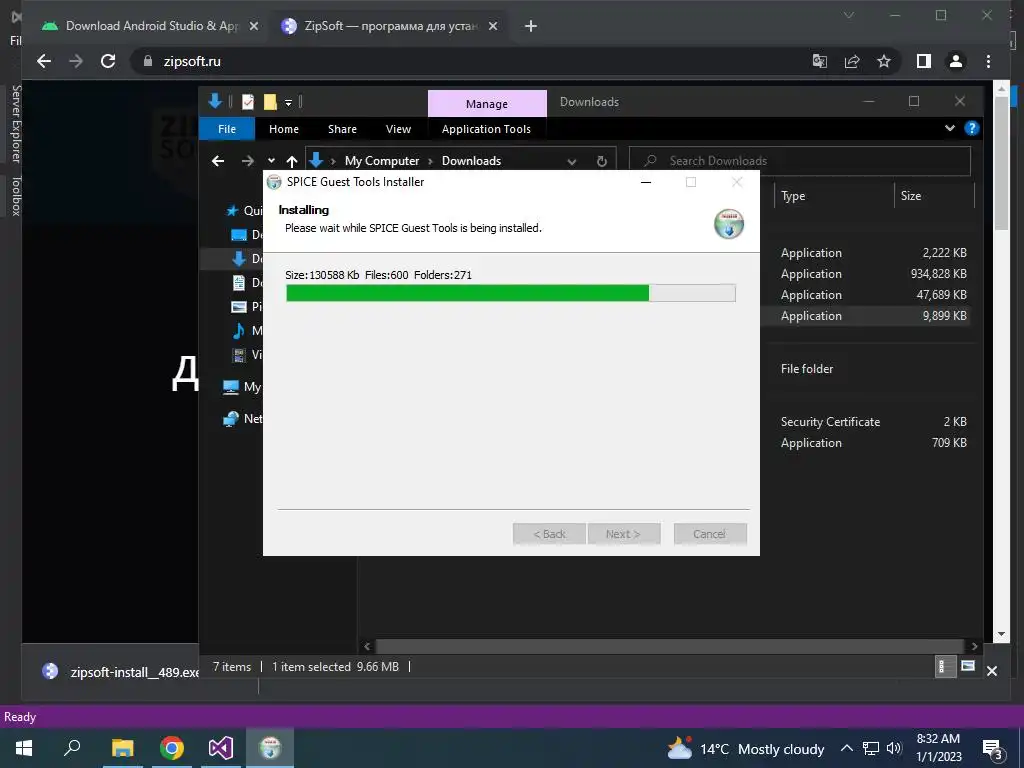1024x768 pixels.
Task: Go forward in the Chrome browser
Action: coord(76,61)
